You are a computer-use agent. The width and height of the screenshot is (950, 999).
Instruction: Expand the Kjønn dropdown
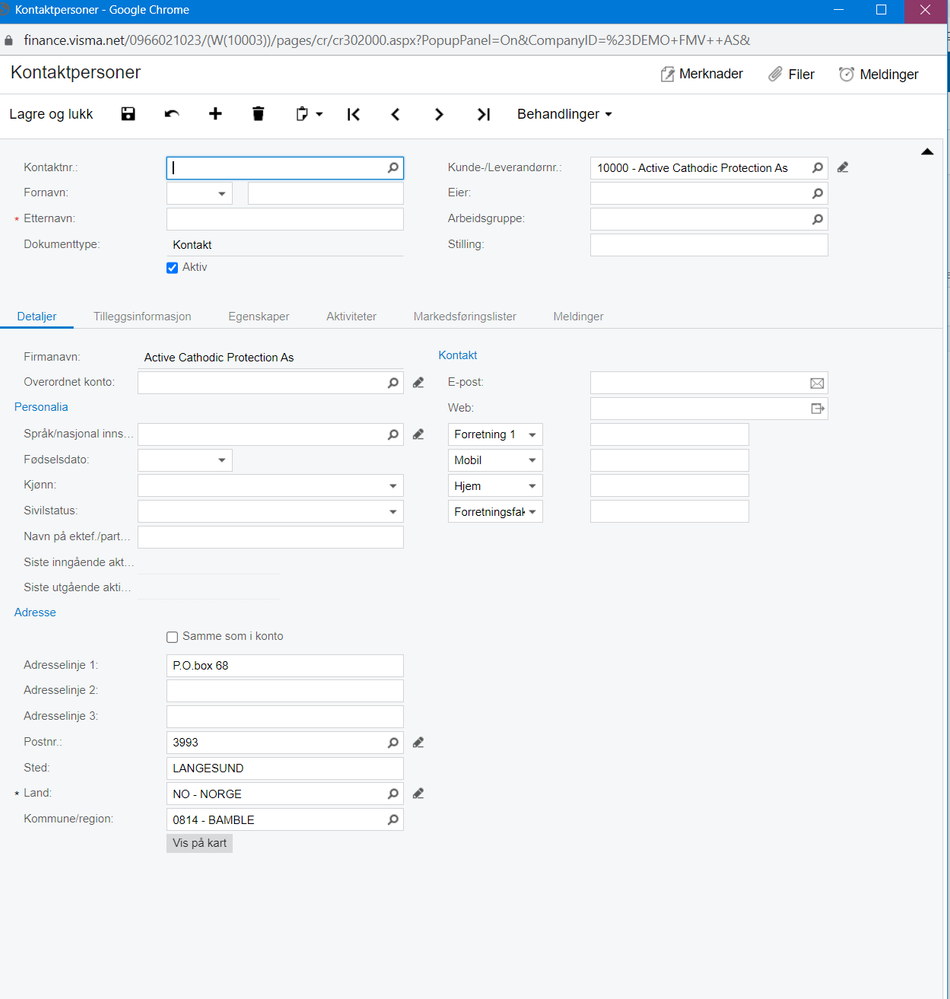pyautogui.click(x=393, y=486)
